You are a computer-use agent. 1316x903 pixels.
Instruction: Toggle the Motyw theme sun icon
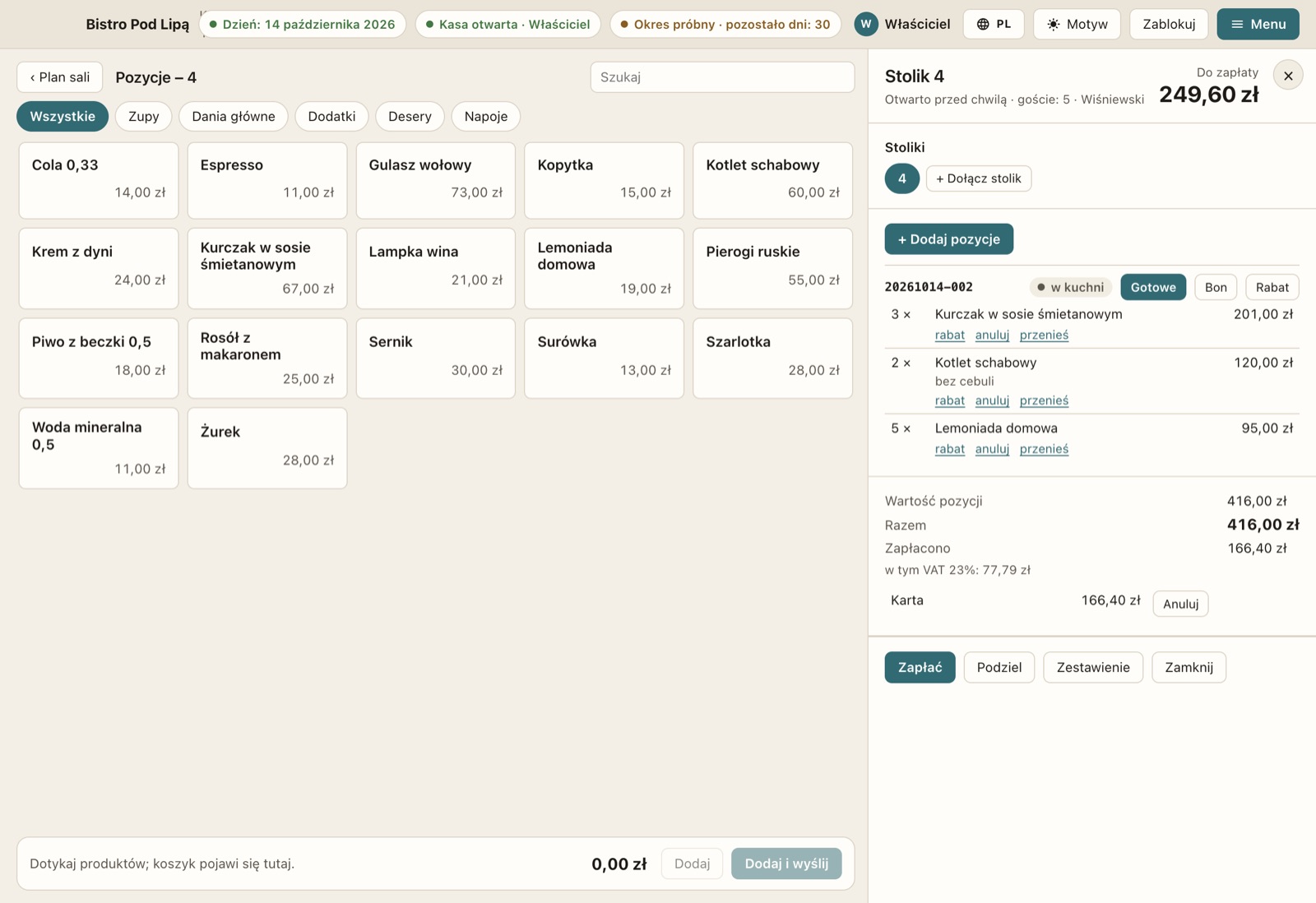pos(1053,25)
